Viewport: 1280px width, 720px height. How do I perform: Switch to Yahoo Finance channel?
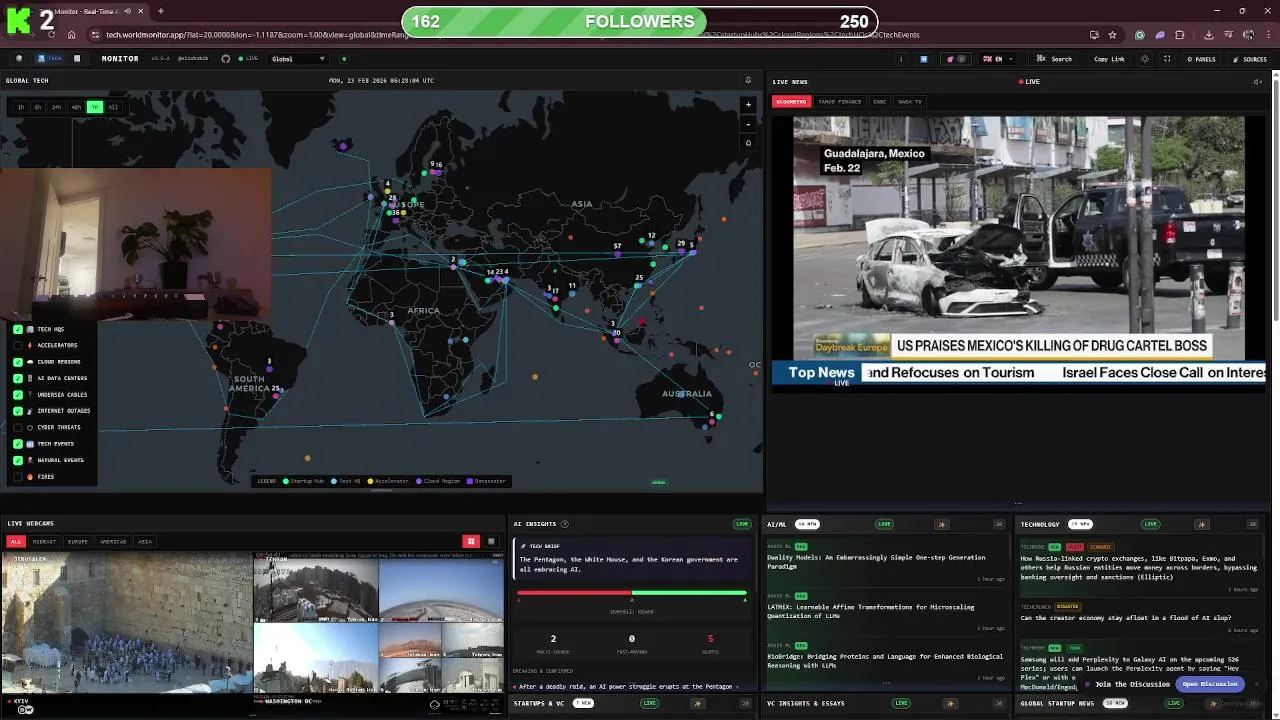pyautogui.click(x=839, y=101)
